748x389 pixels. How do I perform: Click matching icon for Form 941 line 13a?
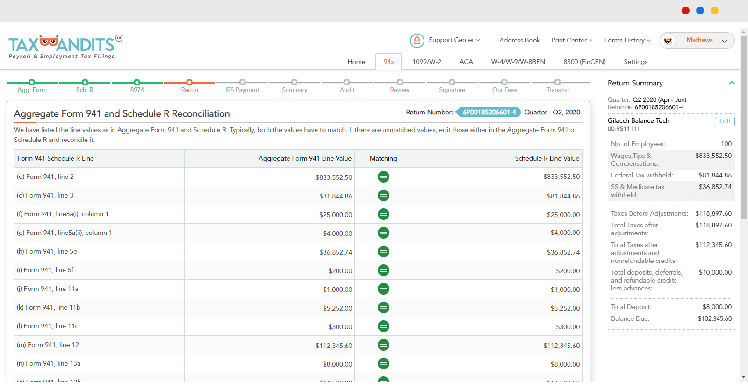[383, 364]
